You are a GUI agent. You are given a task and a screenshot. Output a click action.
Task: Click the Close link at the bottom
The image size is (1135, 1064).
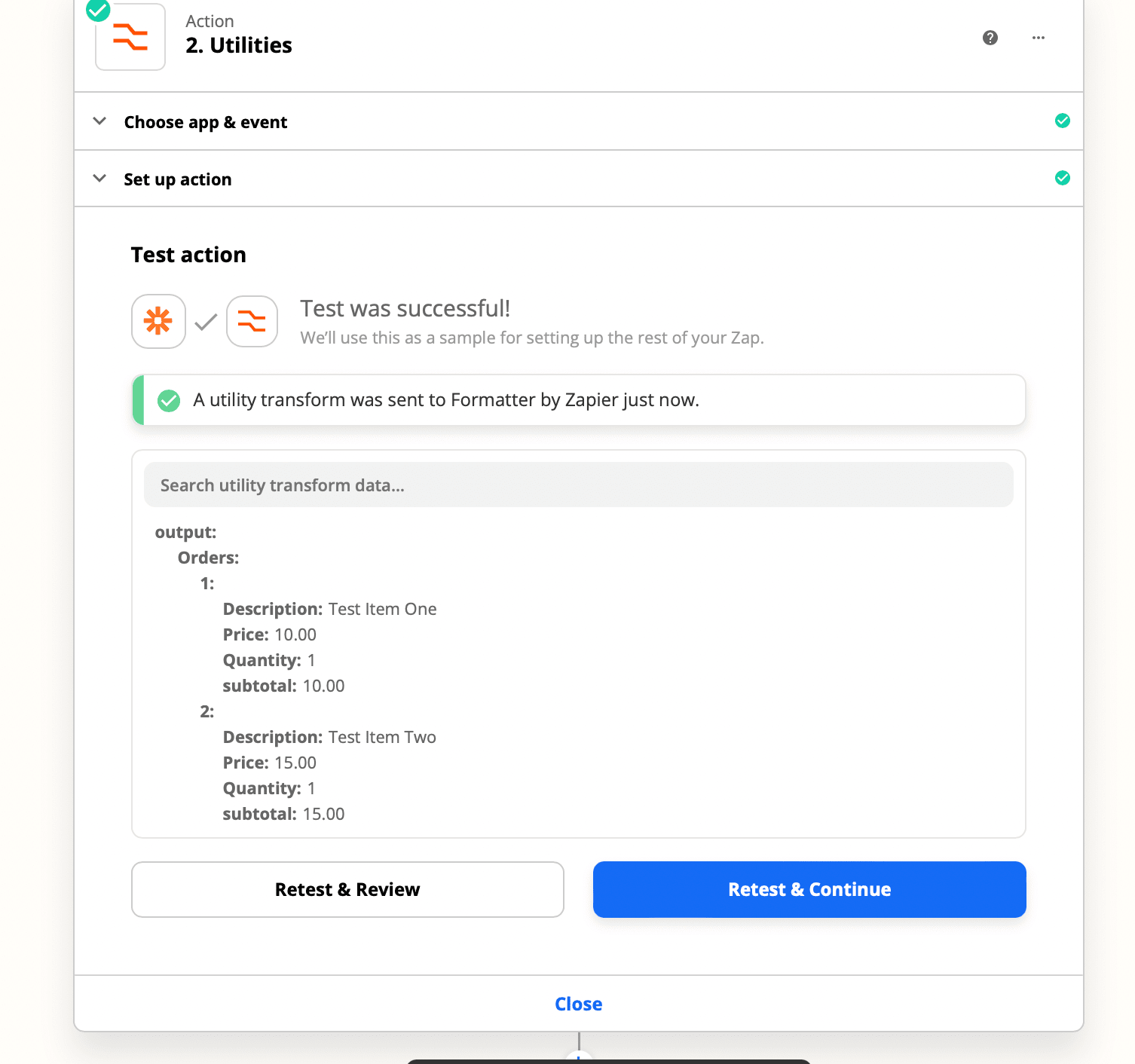pyautogui.click(x=578, y=1004)
